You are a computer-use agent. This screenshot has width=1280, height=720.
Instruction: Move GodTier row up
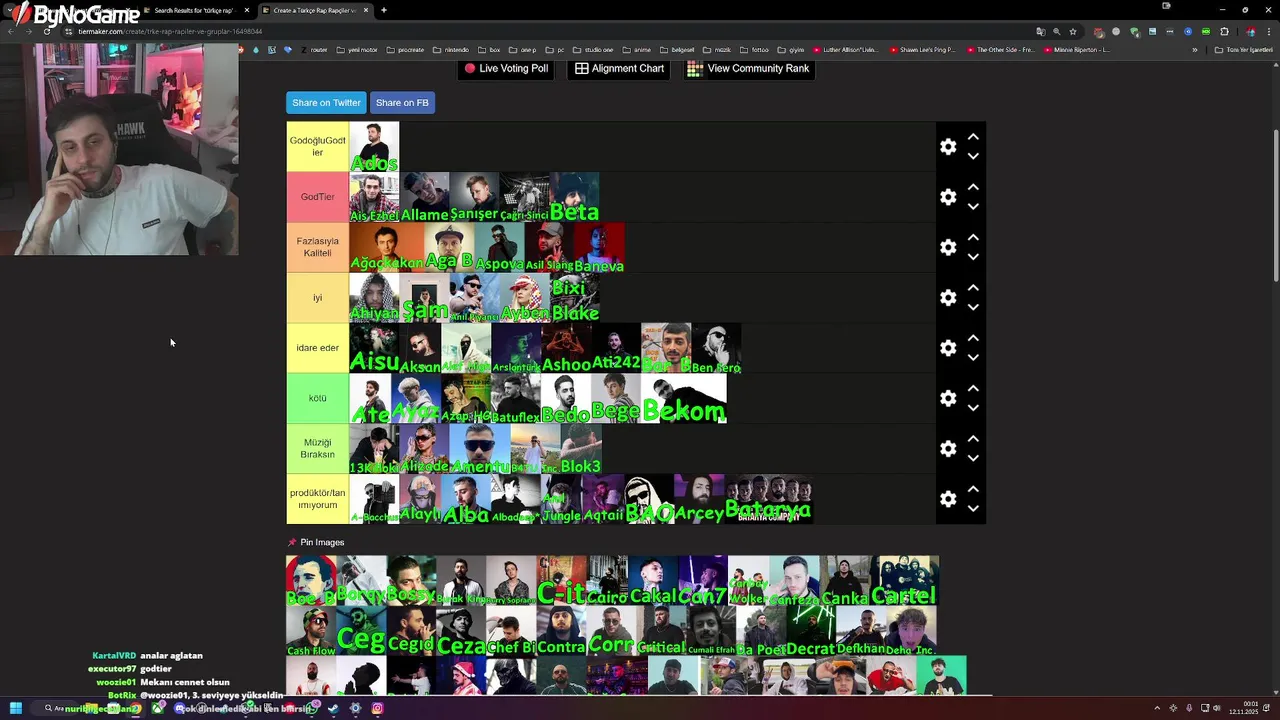973,187
